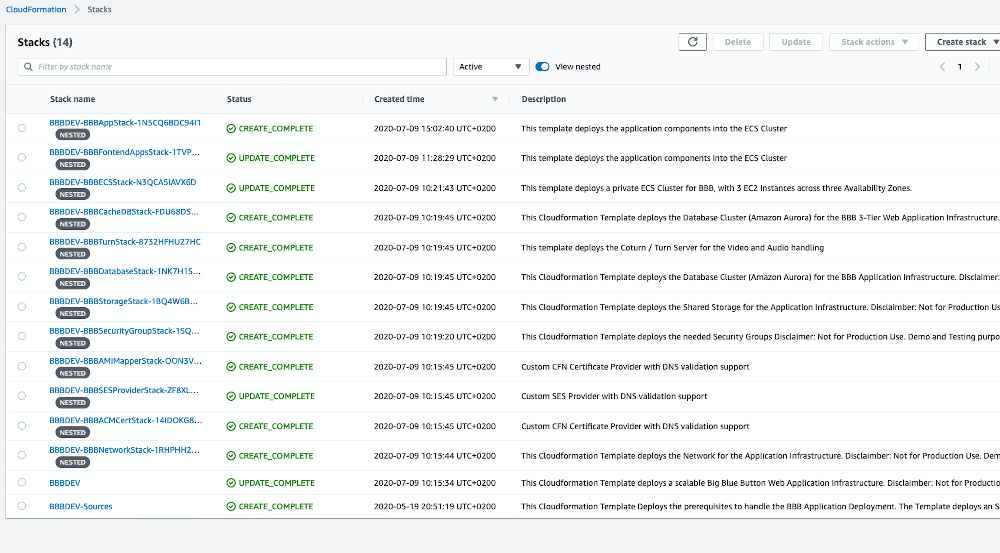
Task: Open BBBDEV-BBBAppStack-1N5CQ6BDC94I1 stack
Action: tap(125, 122)
